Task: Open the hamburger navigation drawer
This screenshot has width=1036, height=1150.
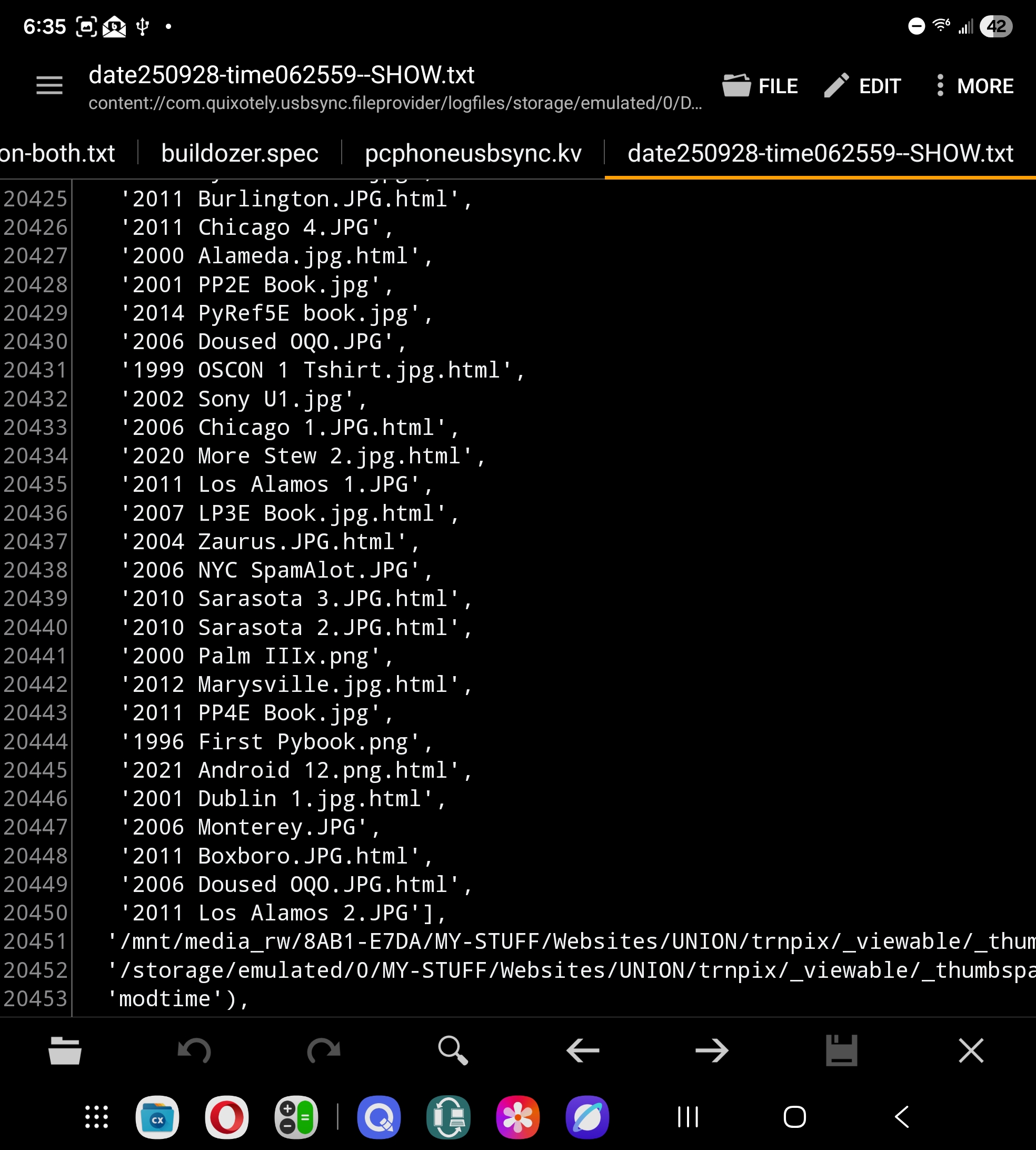Action: [49, 85]
